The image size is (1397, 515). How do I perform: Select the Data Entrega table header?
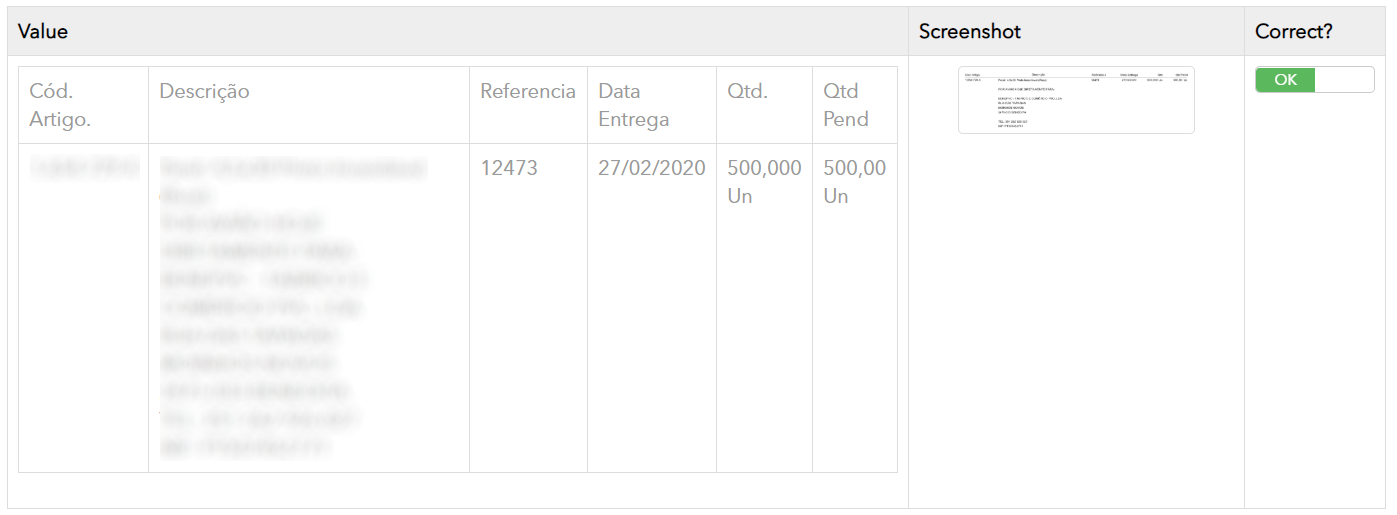(x=634, y=105)
